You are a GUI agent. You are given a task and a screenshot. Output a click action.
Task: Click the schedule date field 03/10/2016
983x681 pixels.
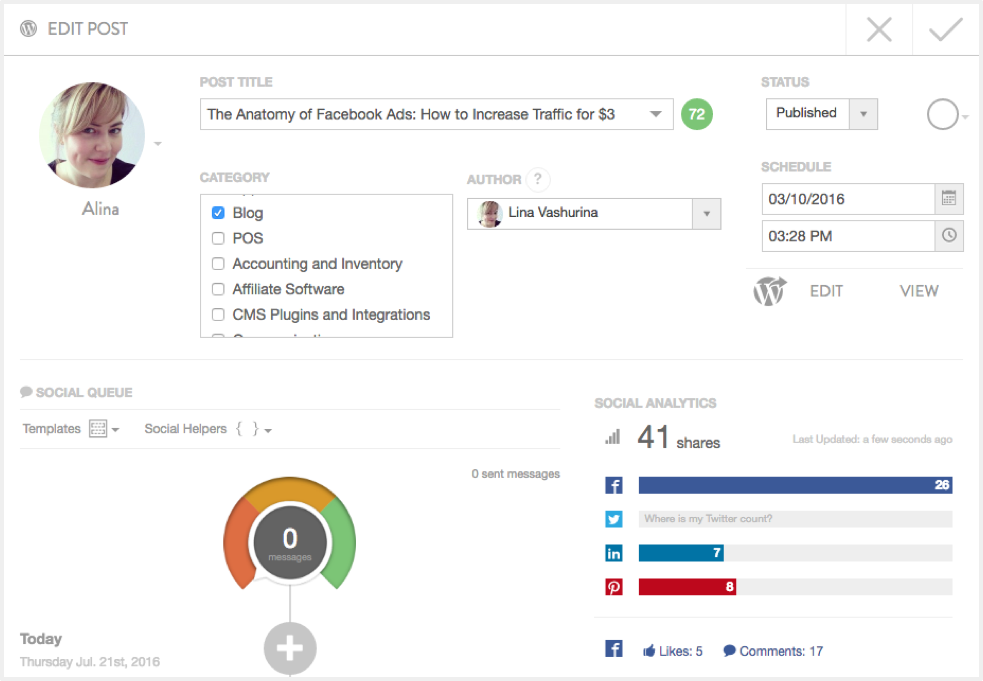(x=848, y=199)
